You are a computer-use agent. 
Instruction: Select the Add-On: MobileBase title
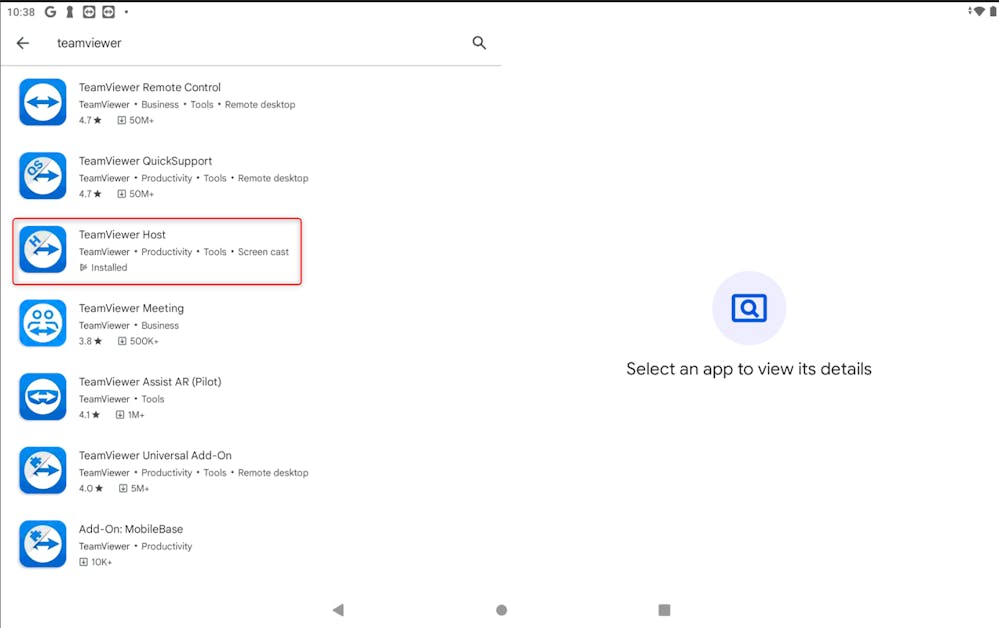[131, 529]
